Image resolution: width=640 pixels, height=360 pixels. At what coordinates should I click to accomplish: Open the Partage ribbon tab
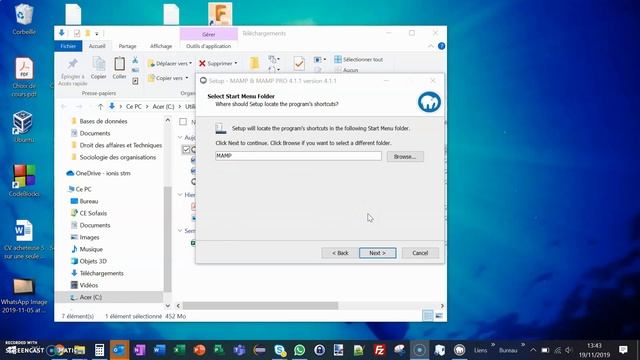(127, 46)
